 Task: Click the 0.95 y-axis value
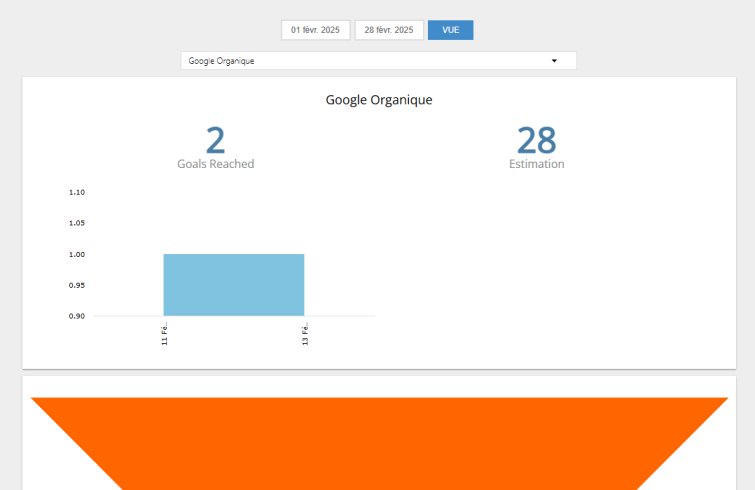pyautogui.click(x=77, y=285)
